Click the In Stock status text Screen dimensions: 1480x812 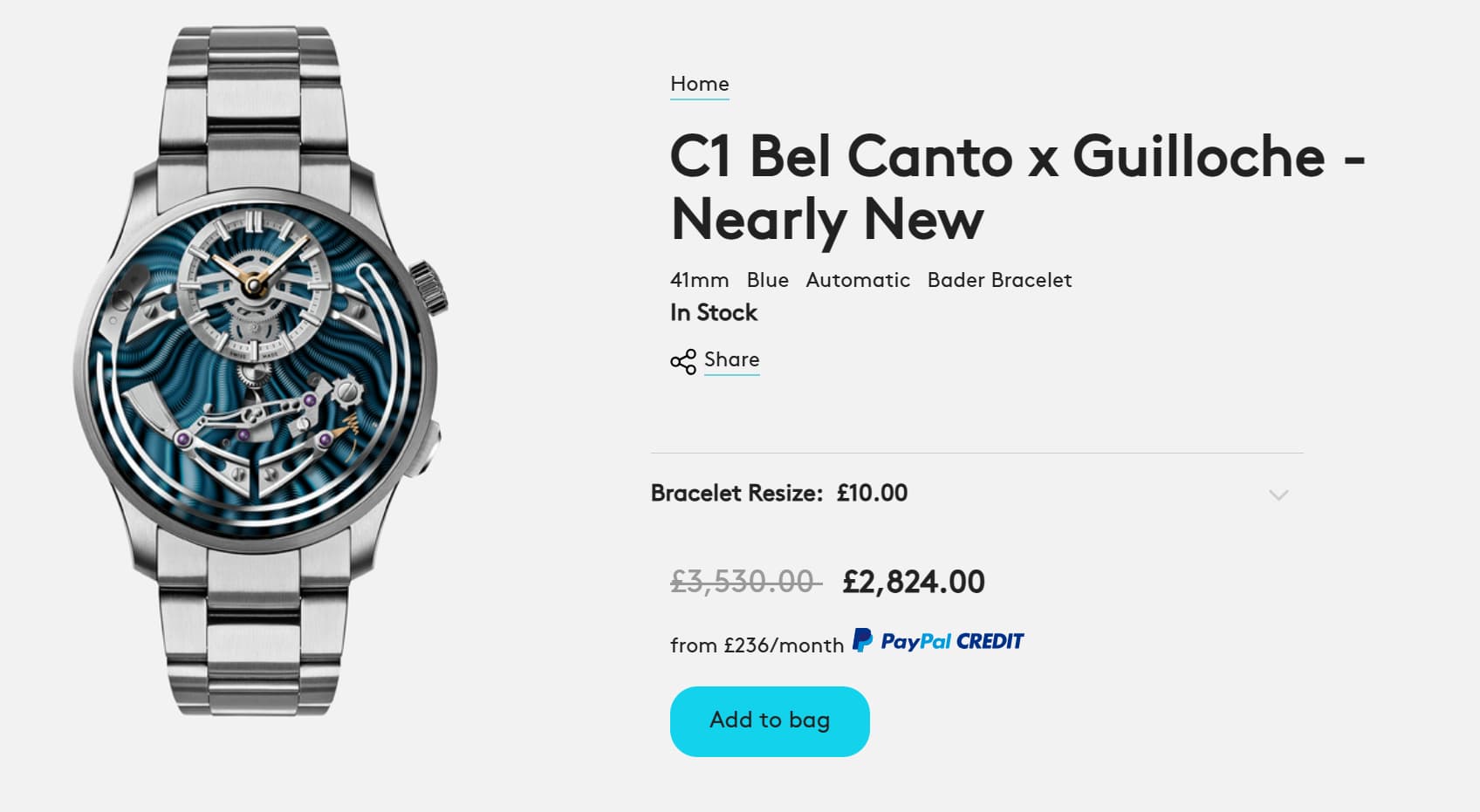tap(713, 312)
